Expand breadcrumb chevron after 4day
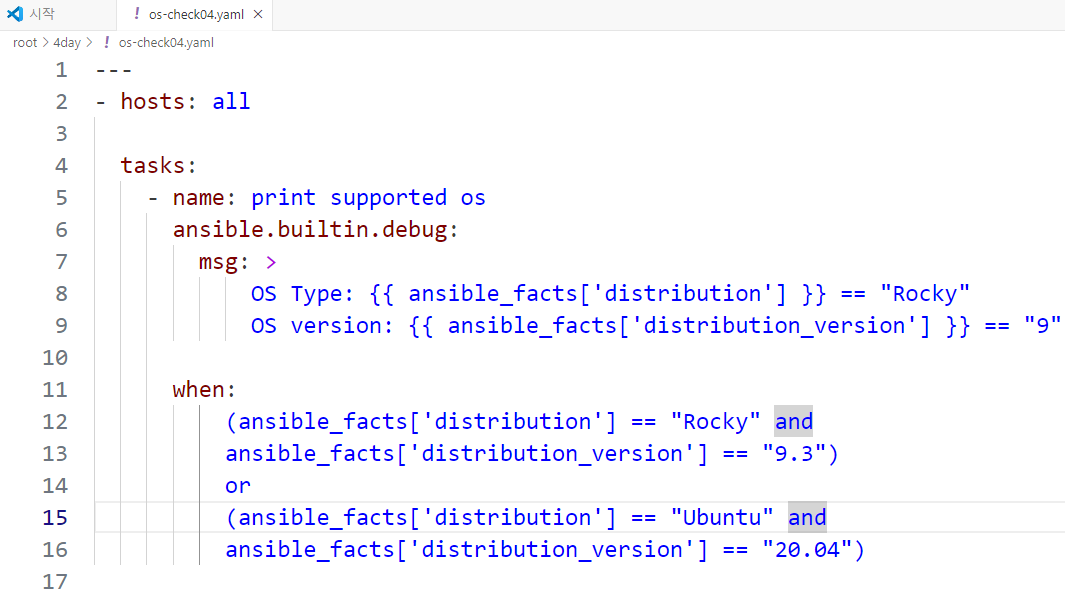 [89, 42]
